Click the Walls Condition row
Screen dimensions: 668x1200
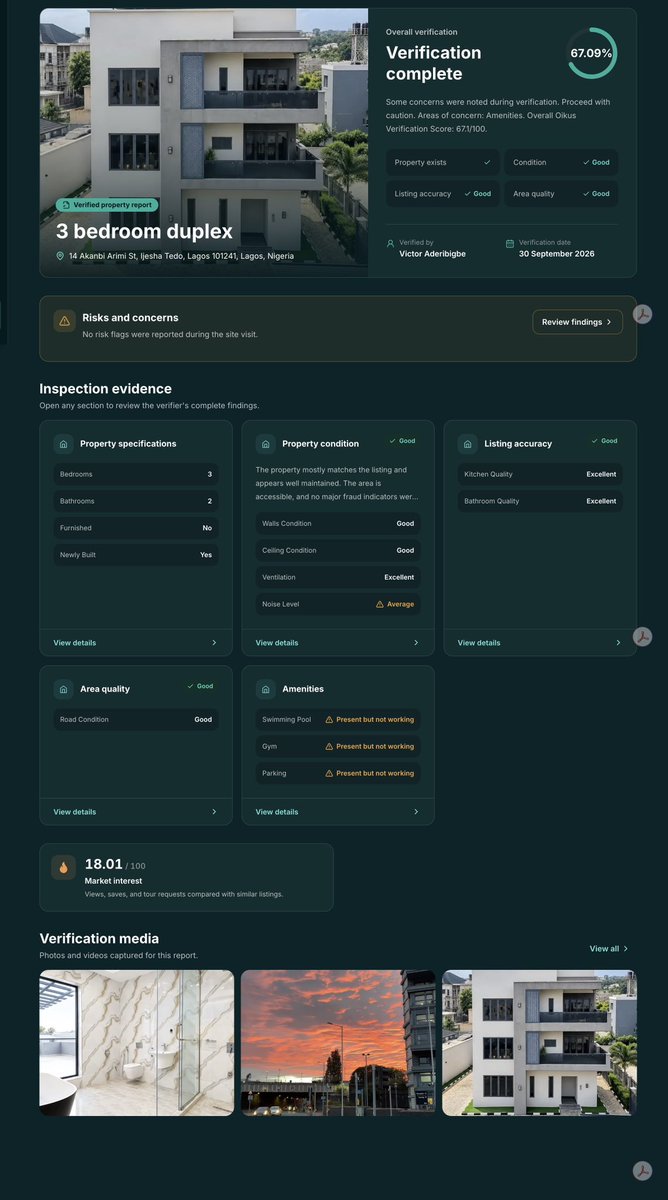coord(338,523)
